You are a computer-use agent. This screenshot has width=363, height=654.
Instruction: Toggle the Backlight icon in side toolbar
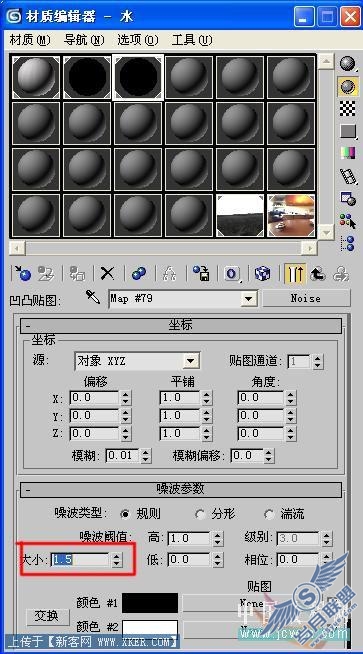348,86
